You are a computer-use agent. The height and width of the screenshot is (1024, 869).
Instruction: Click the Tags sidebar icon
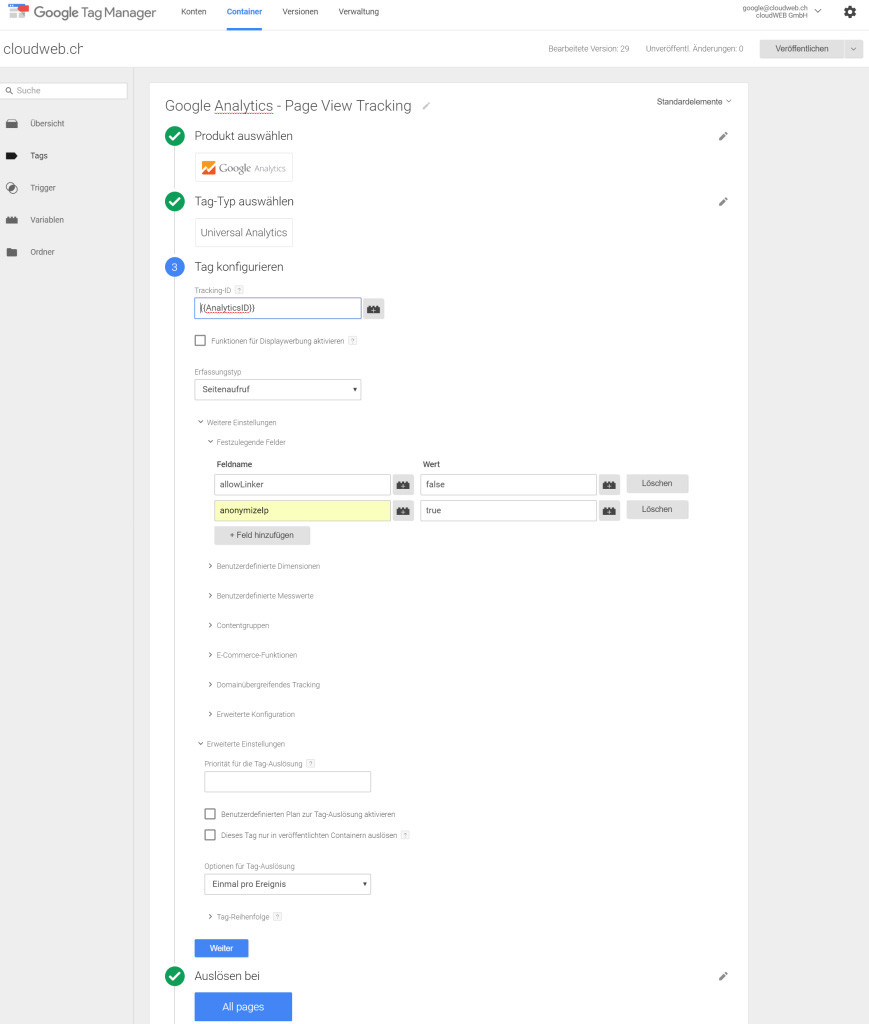[x=12, y=155]
